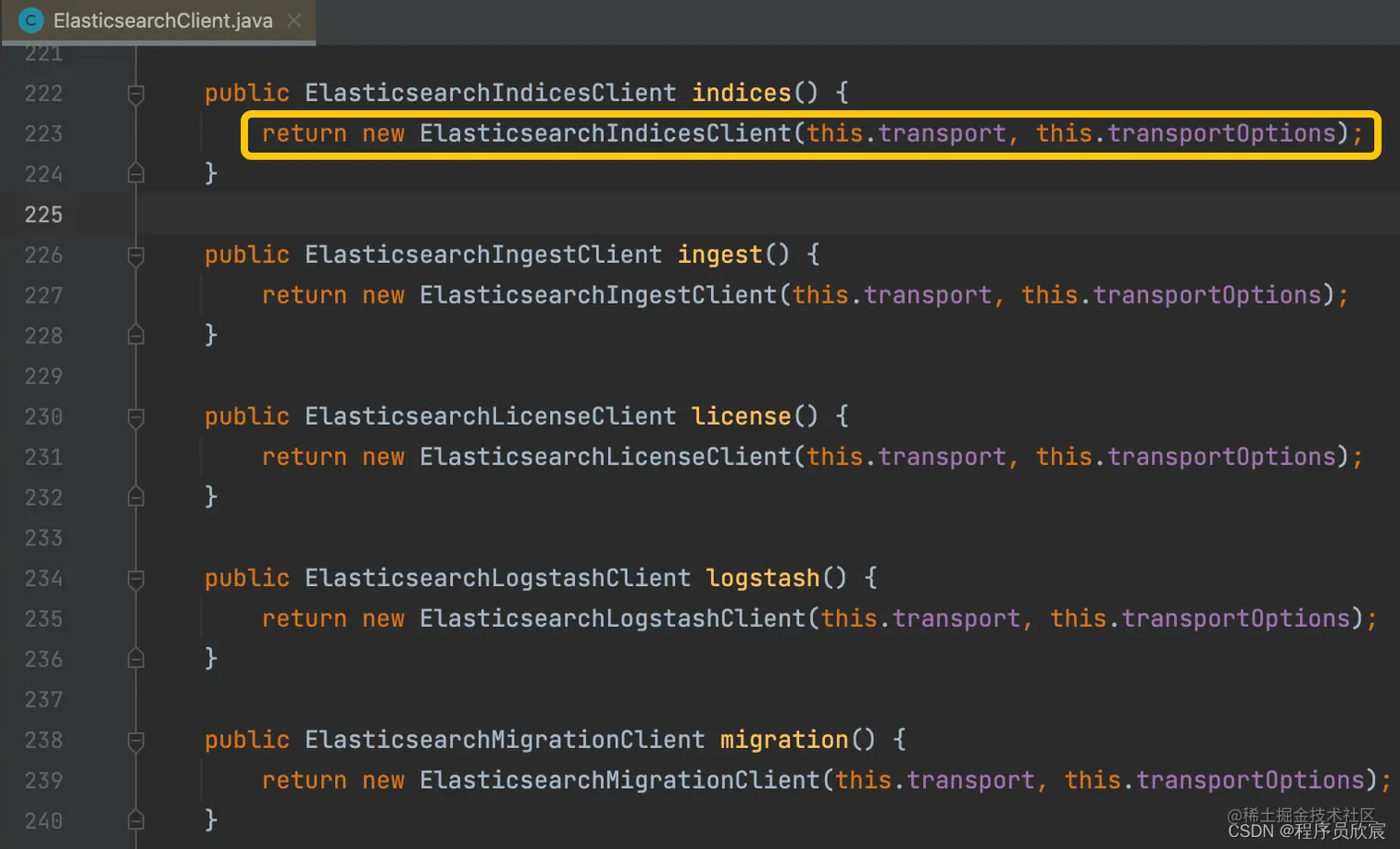The height and width of the screenshot is (849, 1400).
Task: Click ElasticsearchLicenseClient return type on line 230
Action: [x=491, y=416]
